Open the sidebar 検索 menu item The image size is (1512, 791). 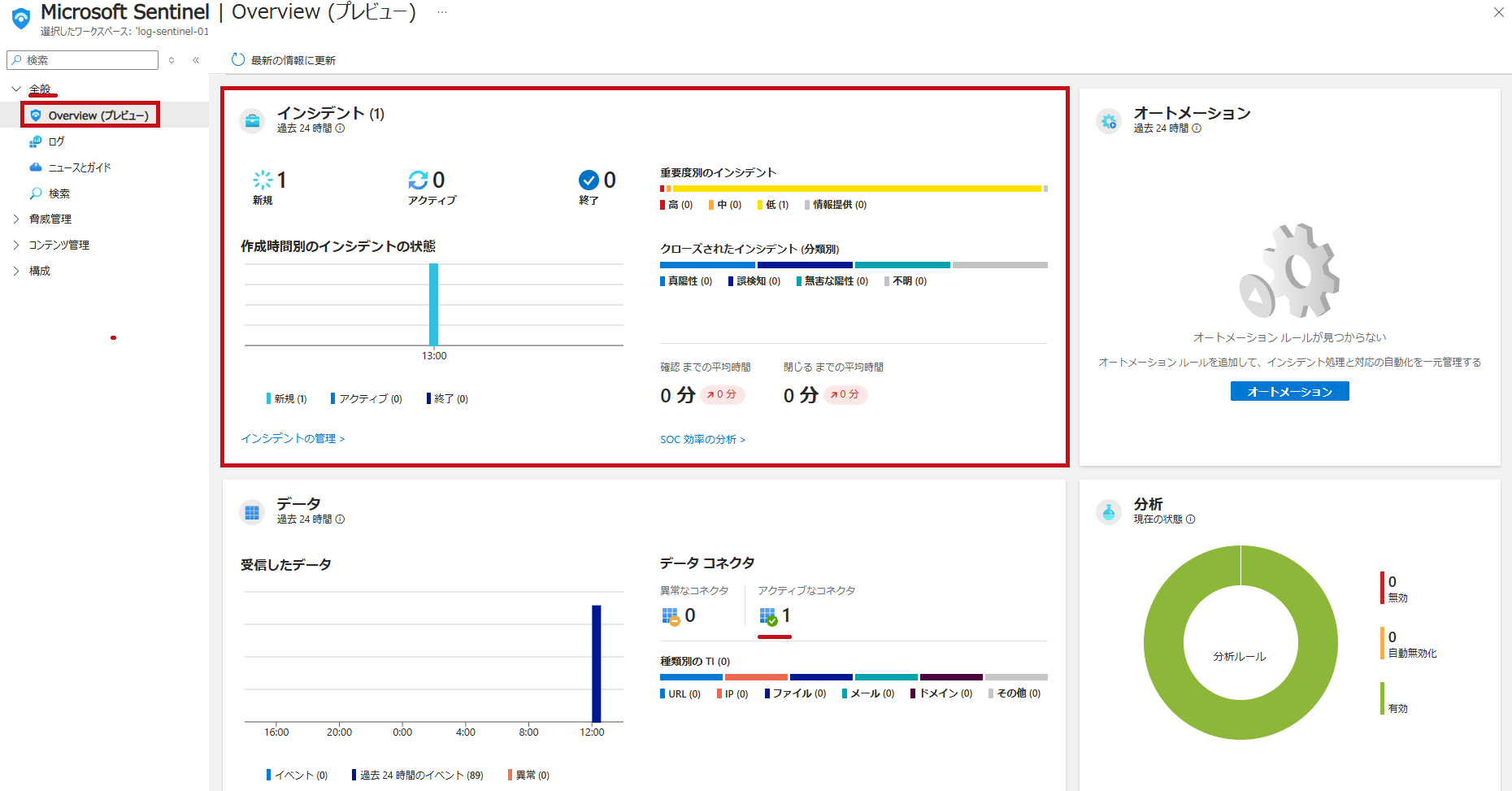point(59,193)
